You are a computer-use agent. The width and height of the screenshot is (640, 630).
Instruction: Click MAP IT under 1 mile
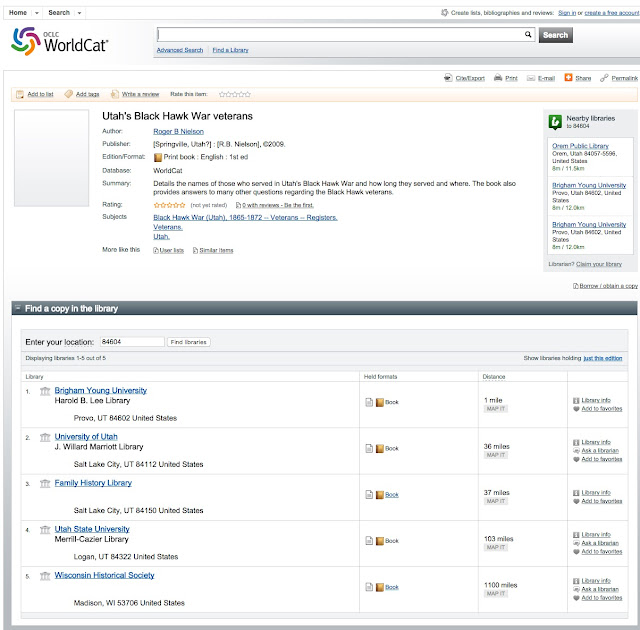click(x=496, y=409)
